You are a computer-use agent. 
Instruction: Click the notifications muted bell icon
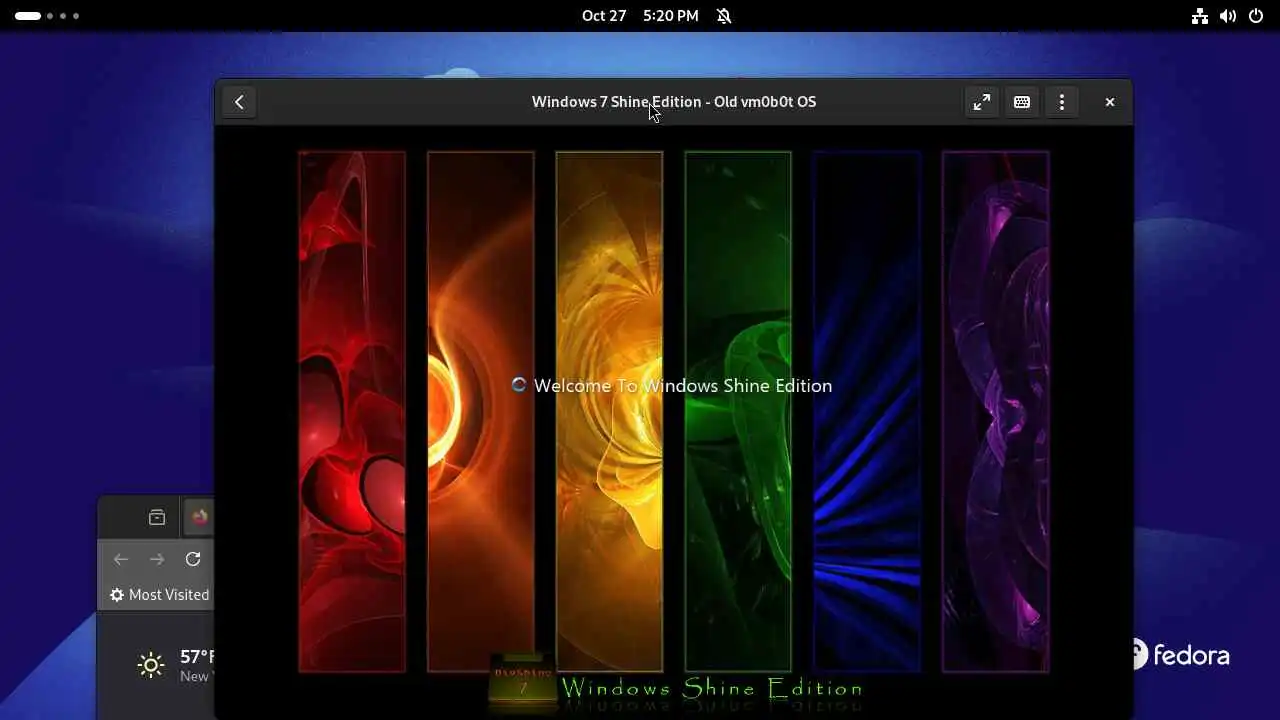click(x=724, y=16)
